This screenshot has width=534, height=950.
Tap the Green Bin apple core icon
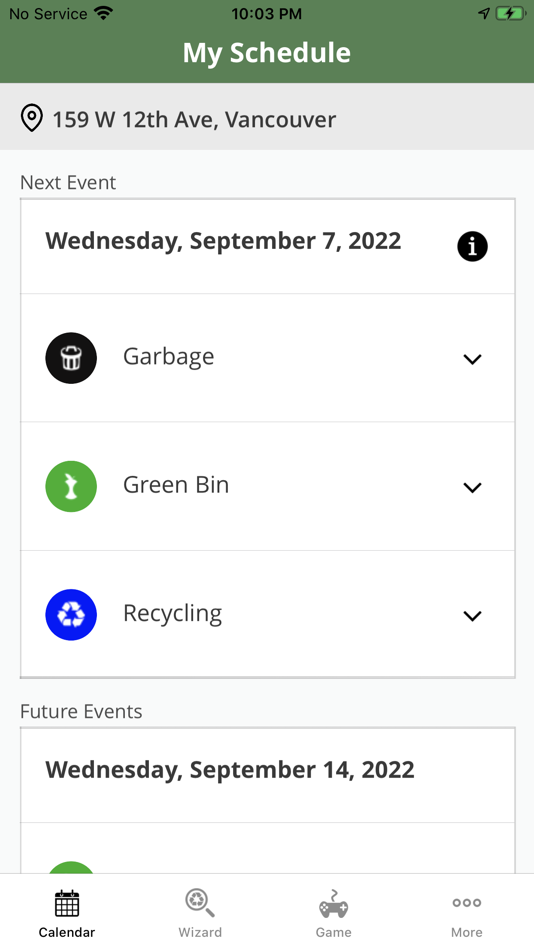coord(71,487)
